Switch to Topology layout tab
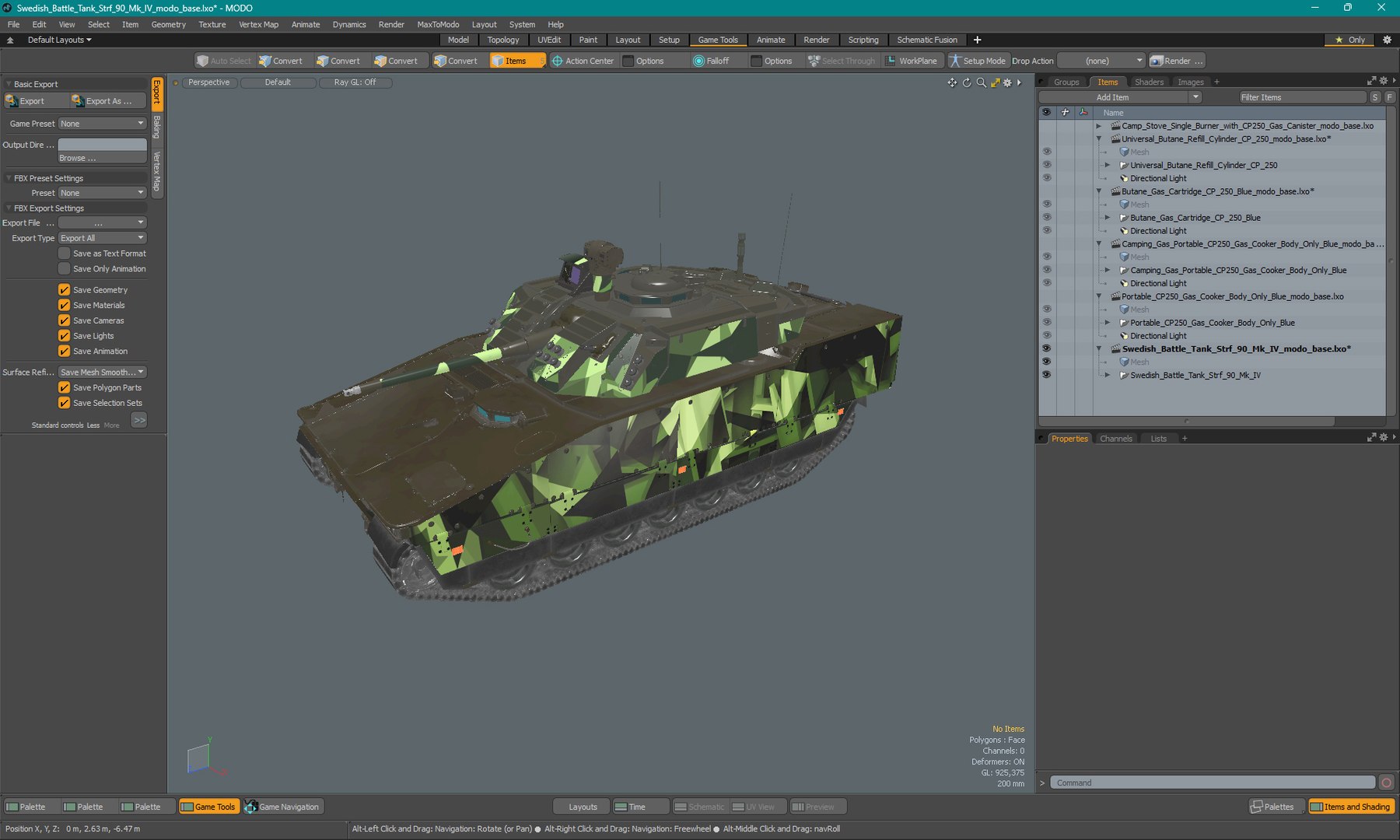1400x840 pixels. pyautogui.click(x=503, y=40)
